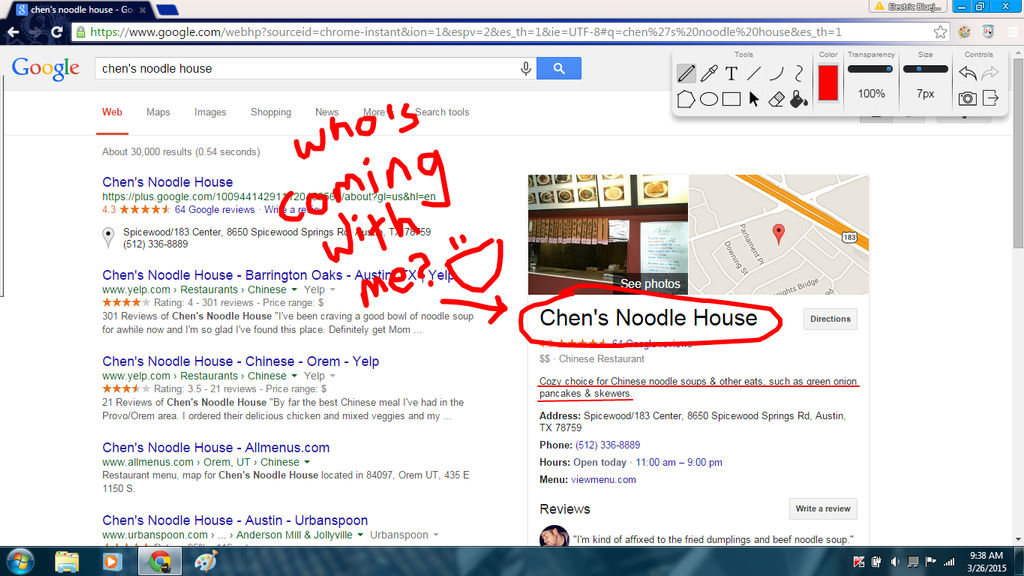Click the map thumbnail with red pin
Viewport: 1024px width, 576px height.
tap(779, 234)
